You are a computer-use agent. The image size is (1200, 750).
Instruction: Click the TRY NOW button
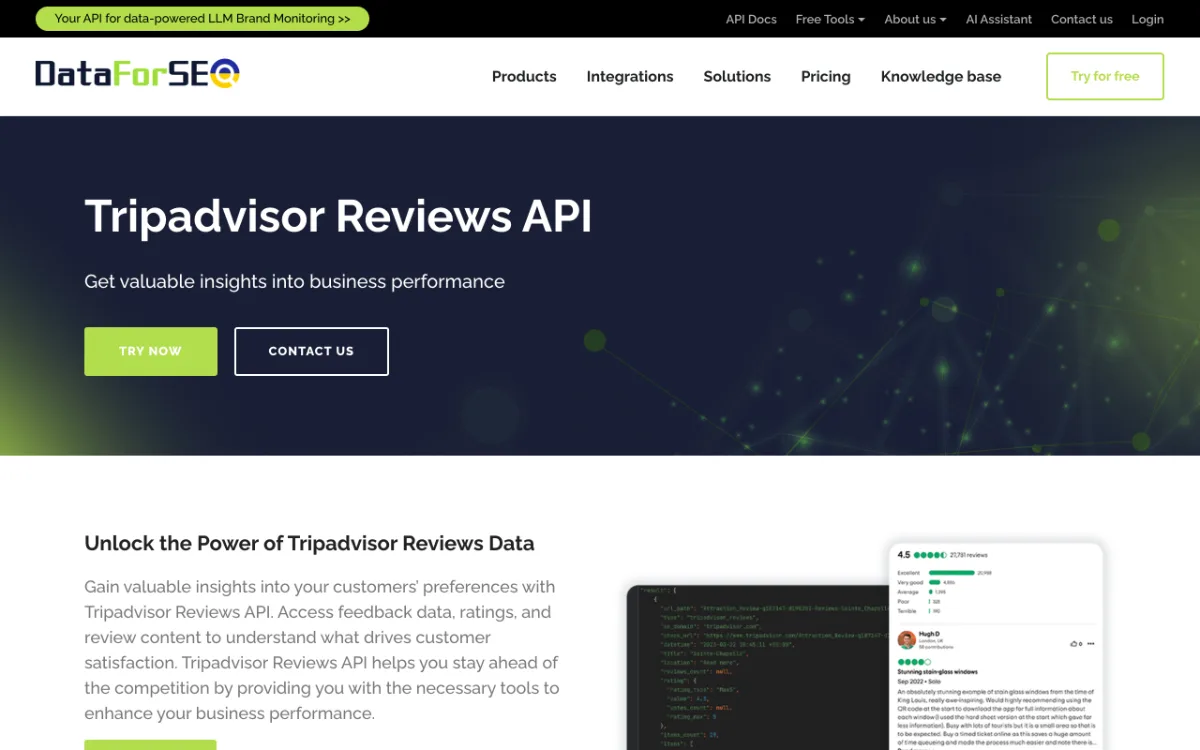coord(151,351)
